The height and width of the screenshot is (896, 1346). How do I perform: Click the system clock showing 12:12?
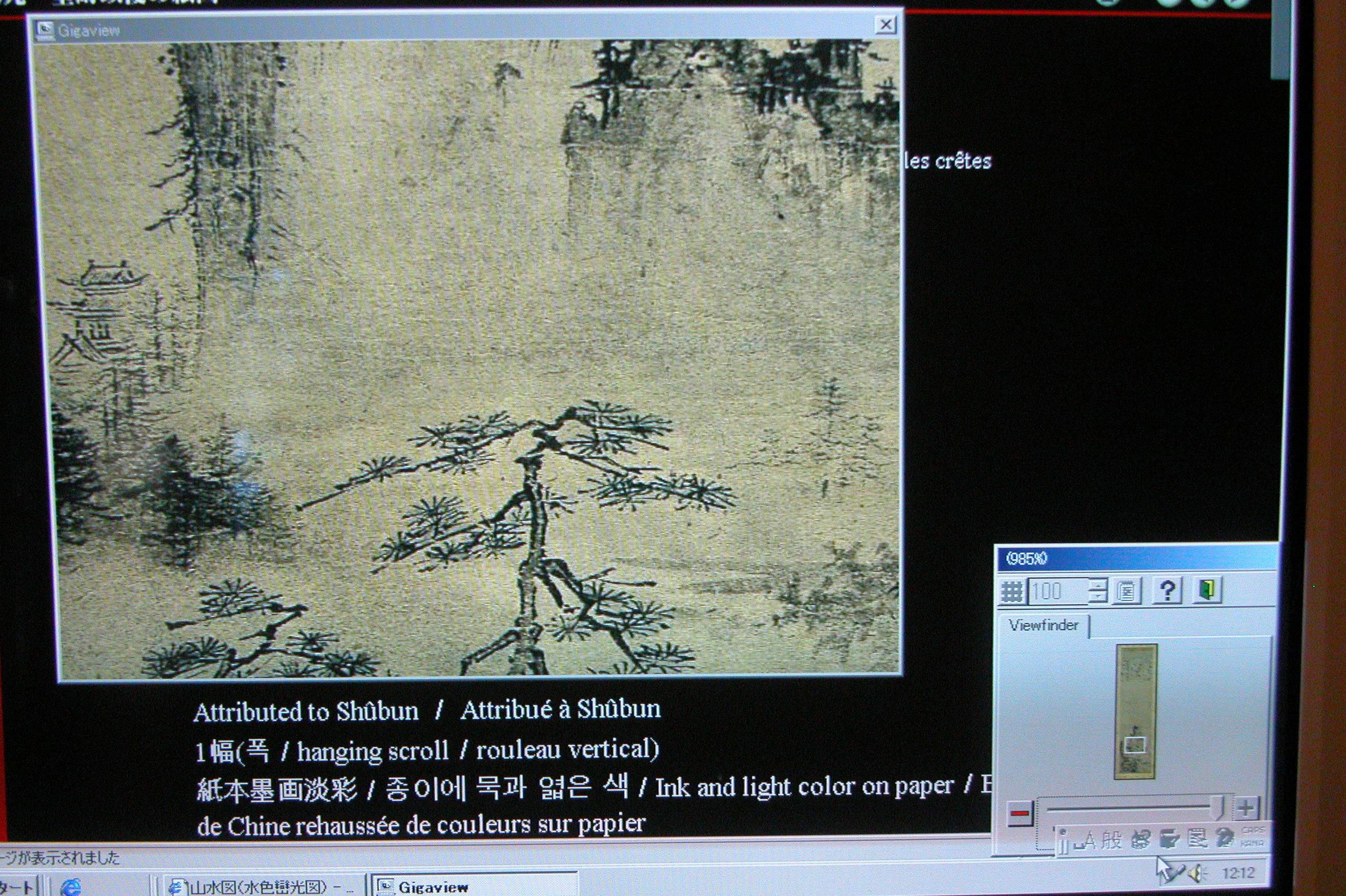[x=1238, y=872]
